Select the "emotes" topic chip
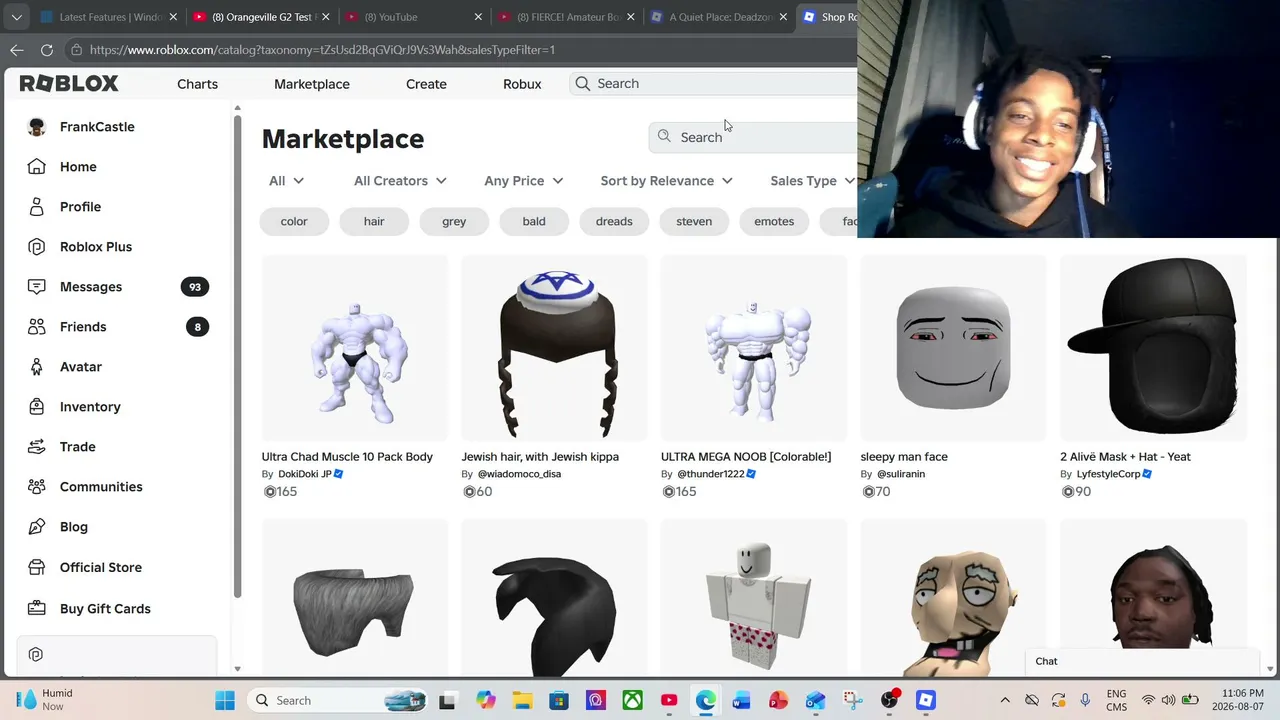 point(774,221)
